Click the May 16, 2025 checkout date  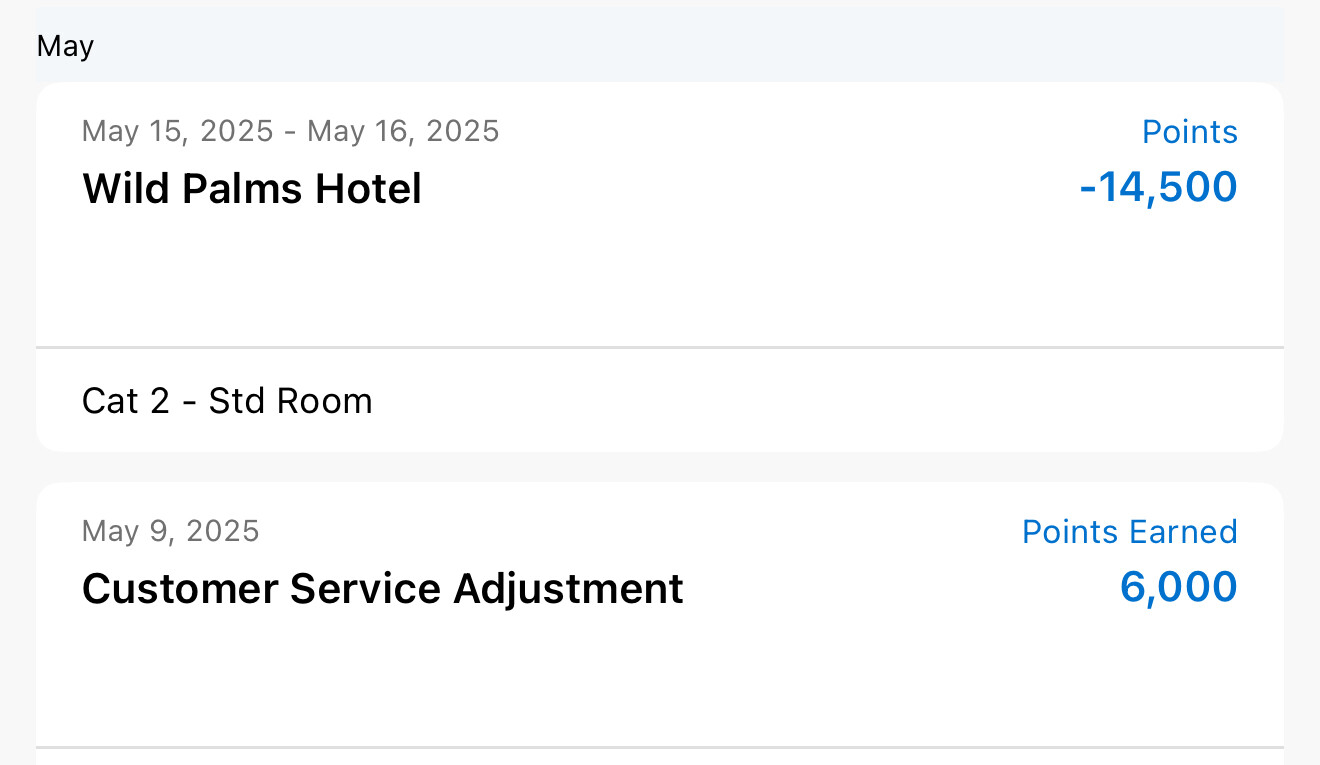pyautogui.click(x=403, y=131)
